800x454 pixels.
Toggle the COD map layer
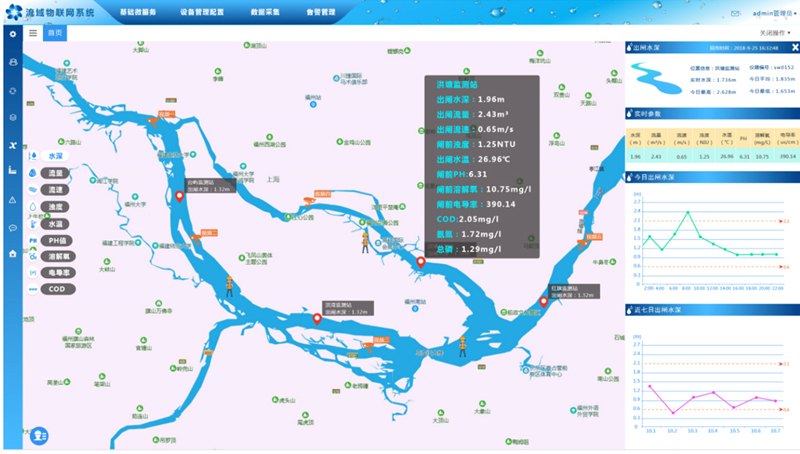(x=57, y=289)
